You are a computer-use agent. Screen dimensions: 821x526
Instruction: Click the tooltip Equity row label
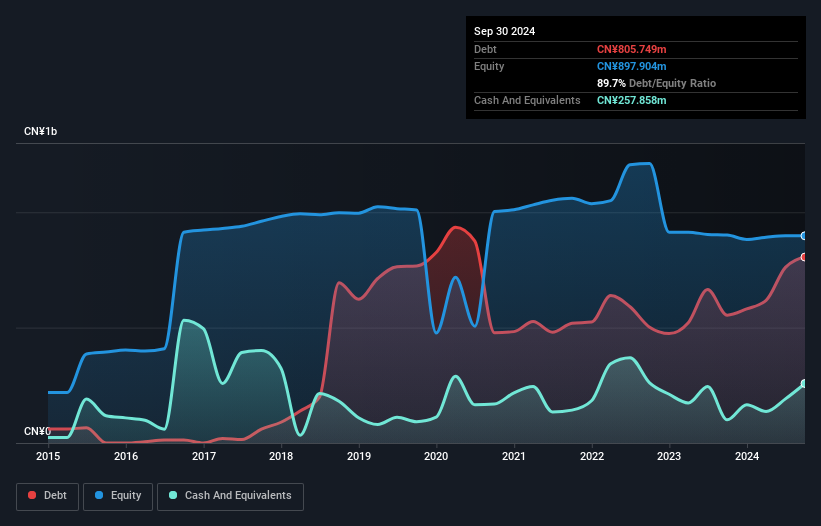tap(489, 66)
